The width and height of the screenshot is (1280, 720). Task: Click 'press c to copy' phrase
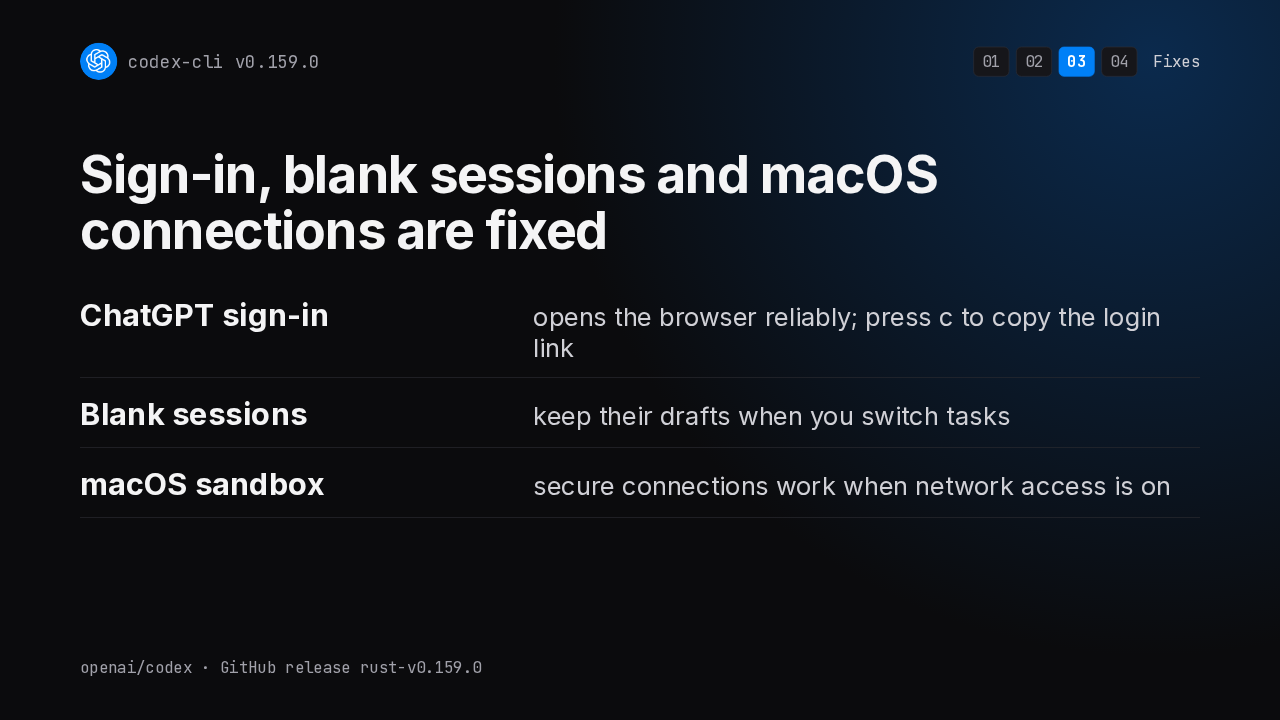coord(958,318)
